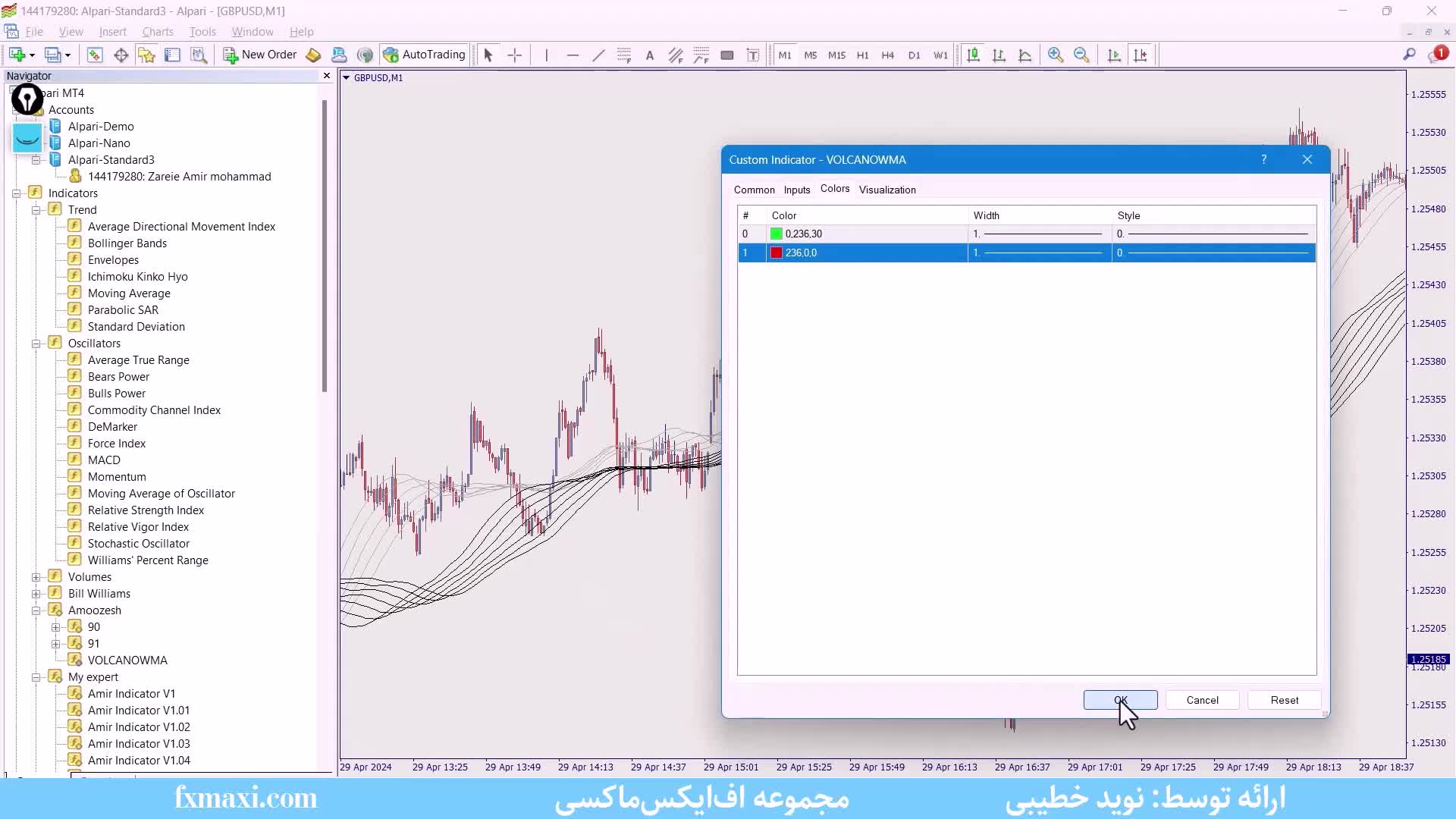Click the Reset button in dialog
Image resolution: width=1456 pixels, height=819 pixels.
coord(1284,700)
